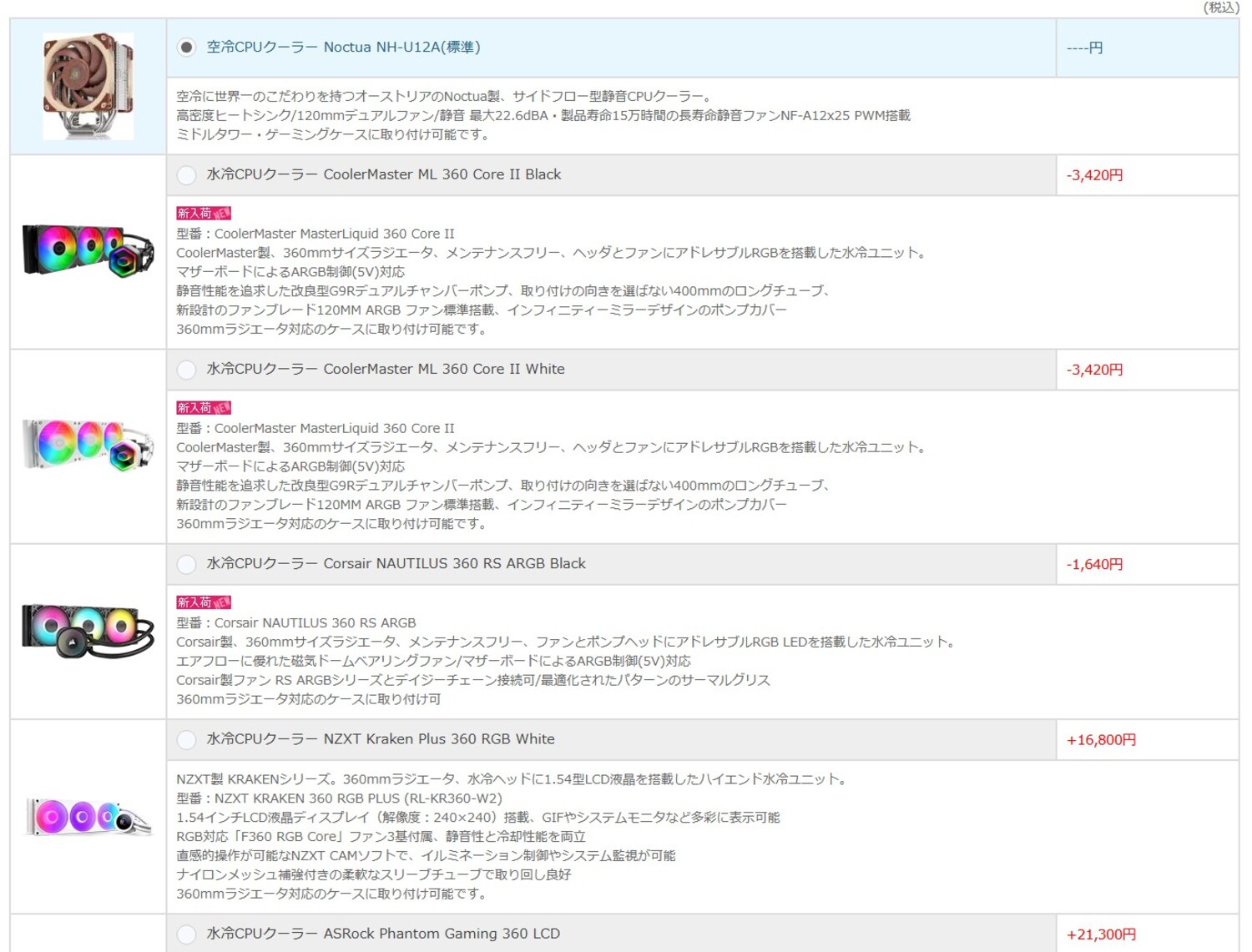Click 新入荷 NEW badge under CoolerMaster White

(204, 408)
